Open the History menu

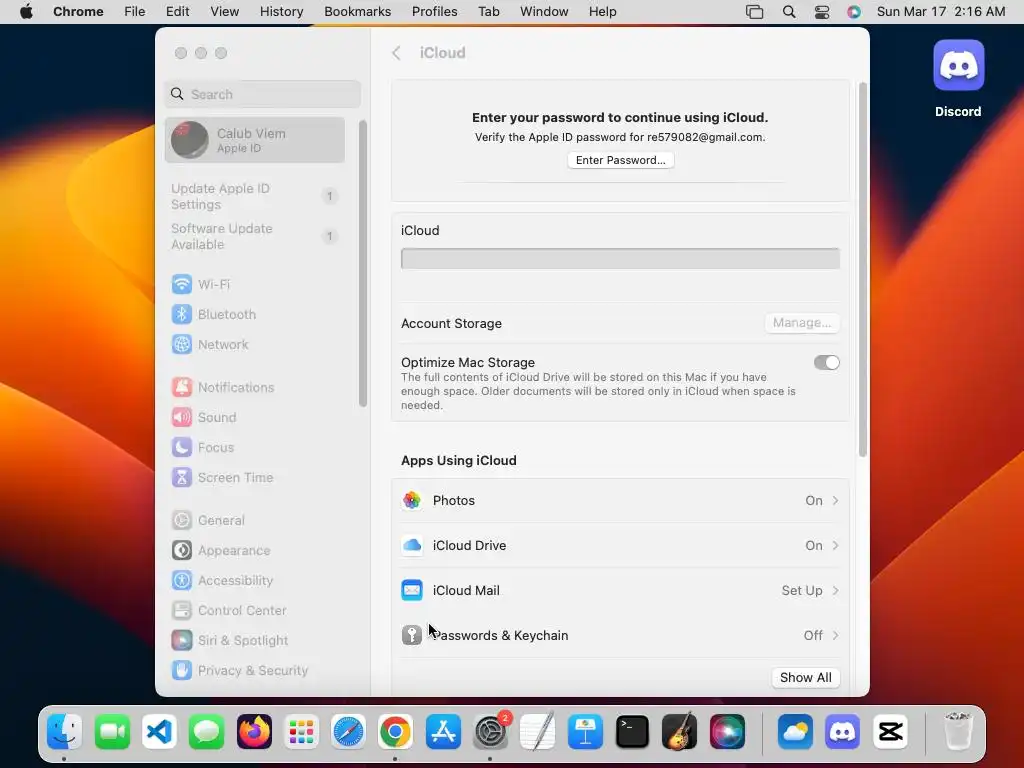click(x=281, y=12)
